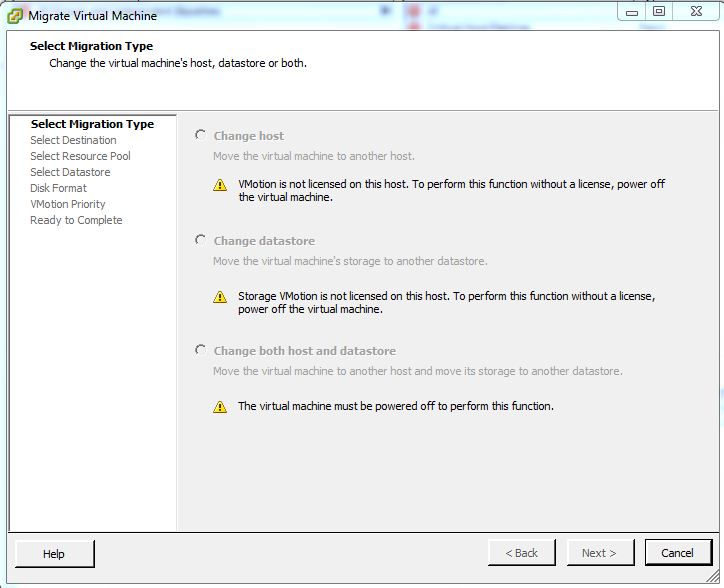Viewport: 724px width, 588px height.
Task: Open Help for the wizard
Action: [x=54, y=553]
